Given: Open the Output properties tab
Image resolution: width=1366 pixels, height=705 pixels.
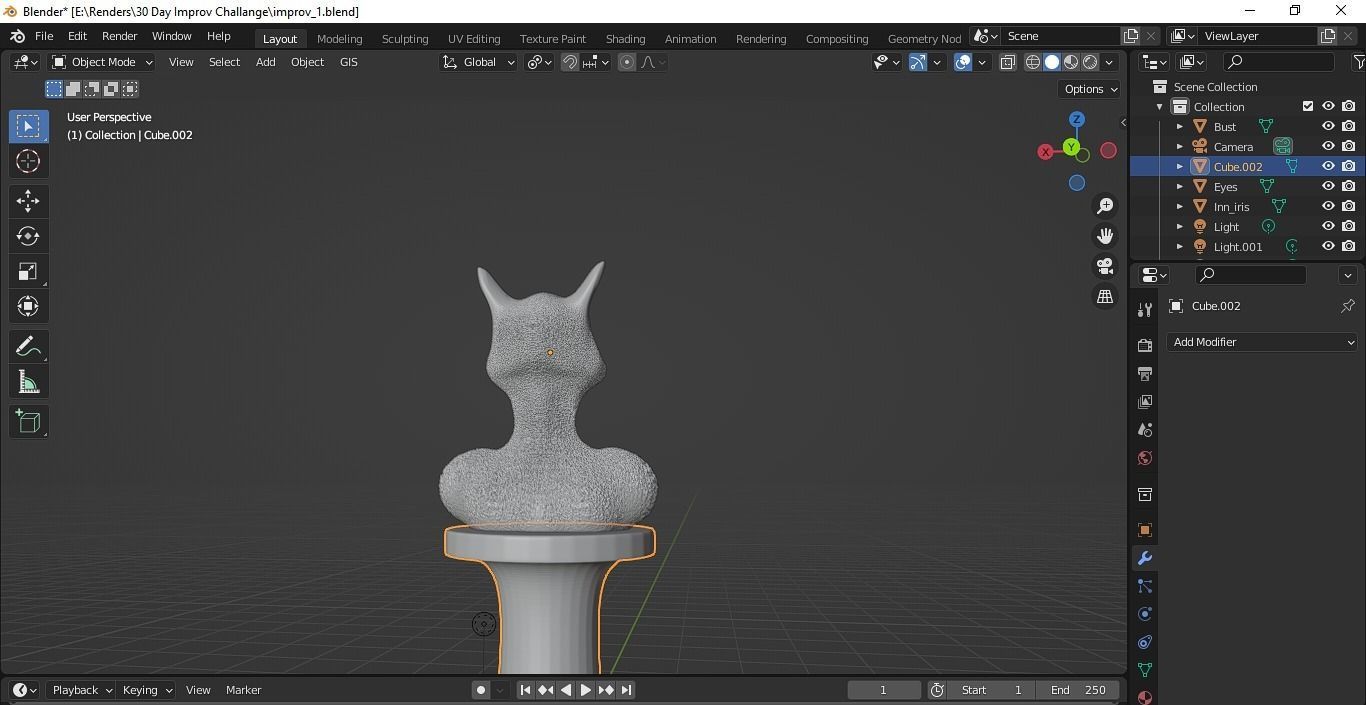Looking at the screenshot, I should click(x=1145, y=373).
